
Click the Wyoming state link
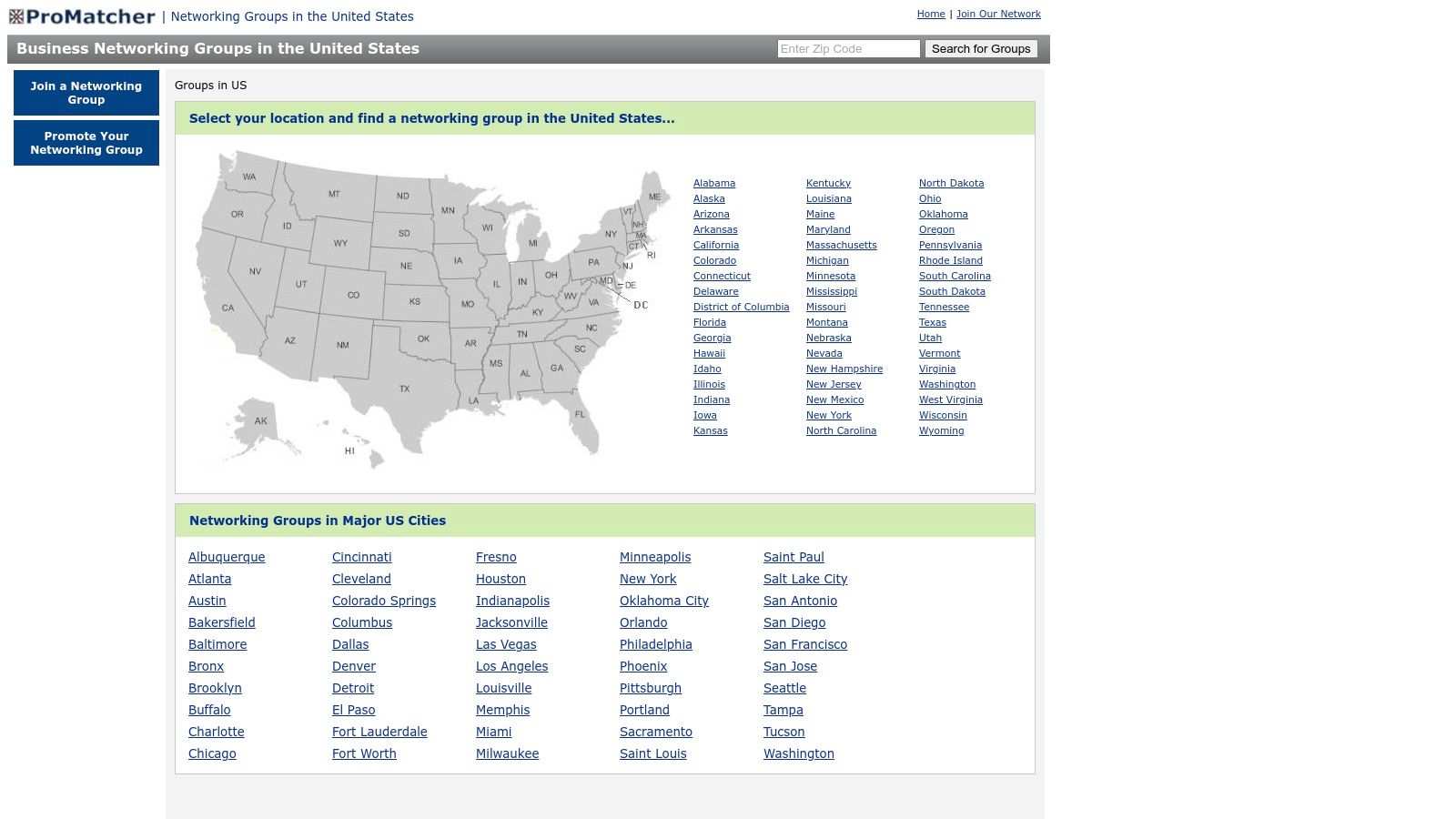click(941, 430)
